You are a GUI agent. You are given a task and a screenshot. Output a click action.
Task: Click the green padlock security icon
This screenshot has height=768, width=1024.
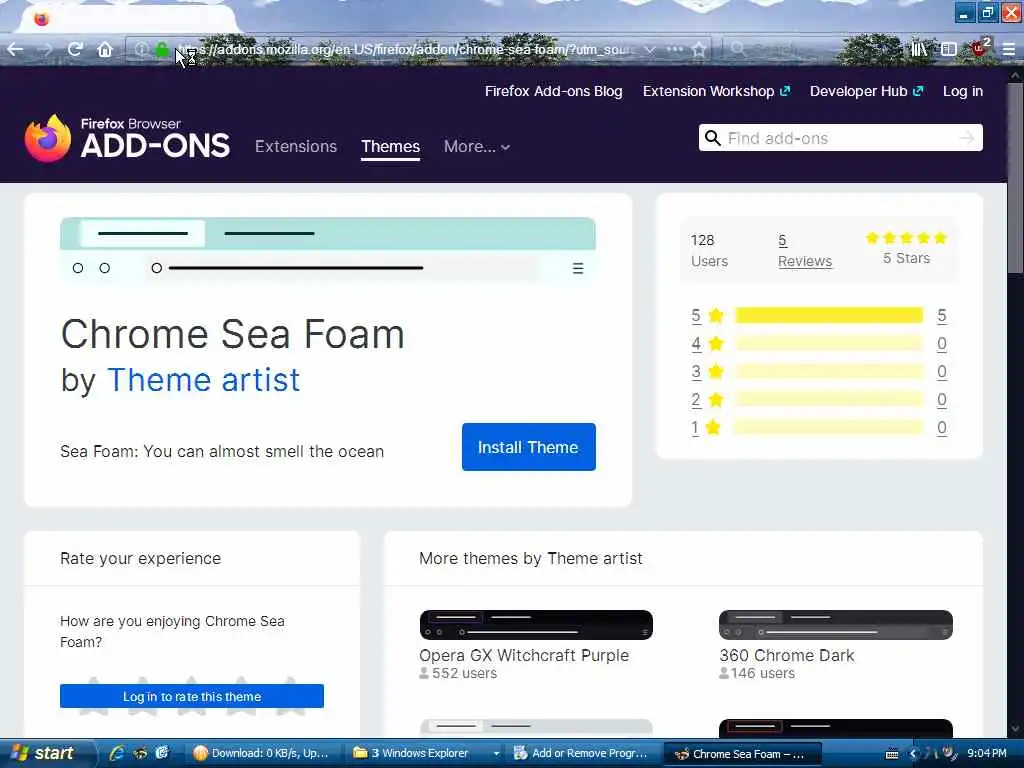tap(161, 49)
